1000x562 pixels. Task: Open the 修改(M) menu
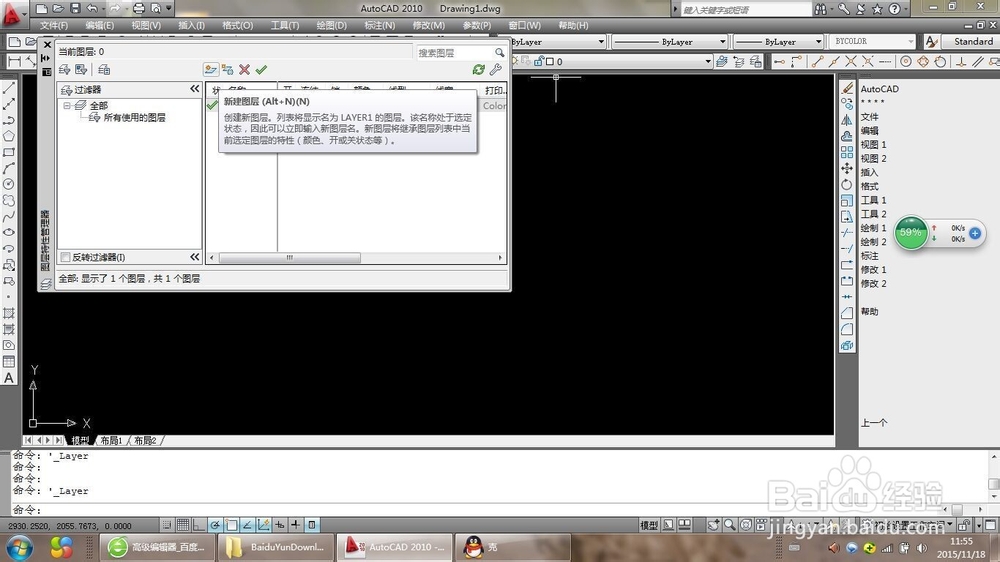[x=429, y=26]
